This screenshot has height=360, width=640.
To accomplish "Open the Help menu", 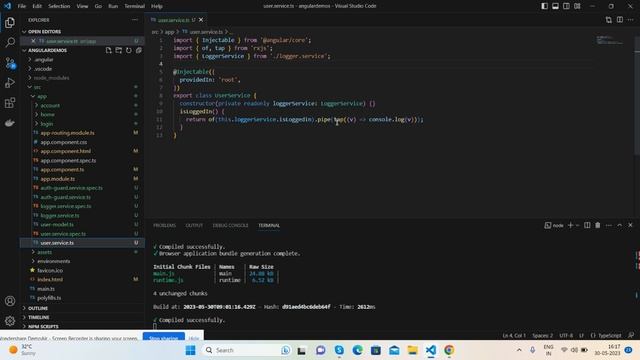I will click(x=157, y=6).
